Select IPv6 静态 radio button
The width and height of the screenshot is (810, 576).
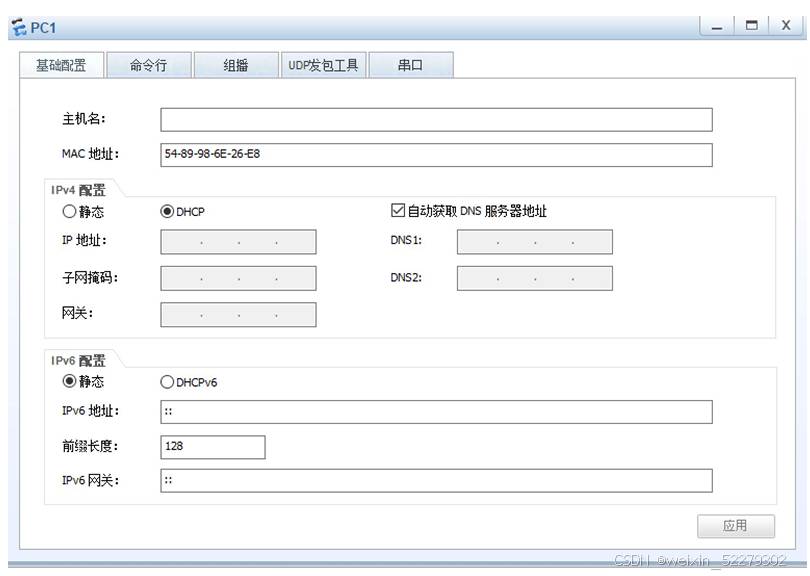pyautogui.click(x=69, y=381)
